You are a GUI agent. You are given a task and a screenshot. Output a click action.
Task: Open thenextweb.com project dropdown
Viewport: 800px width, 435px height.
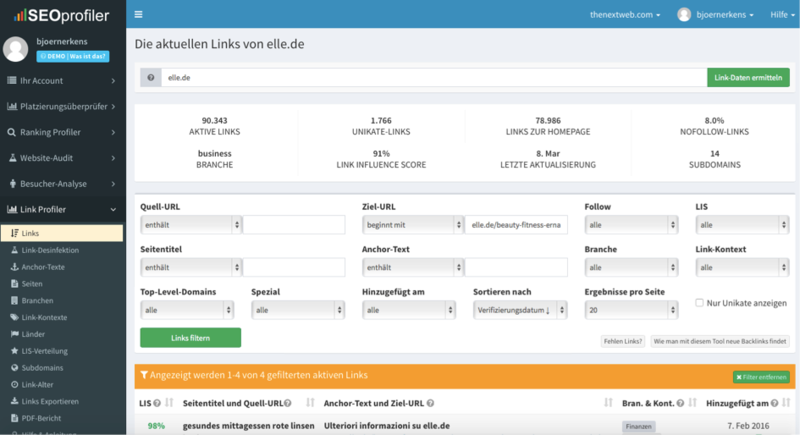point(625,15)
